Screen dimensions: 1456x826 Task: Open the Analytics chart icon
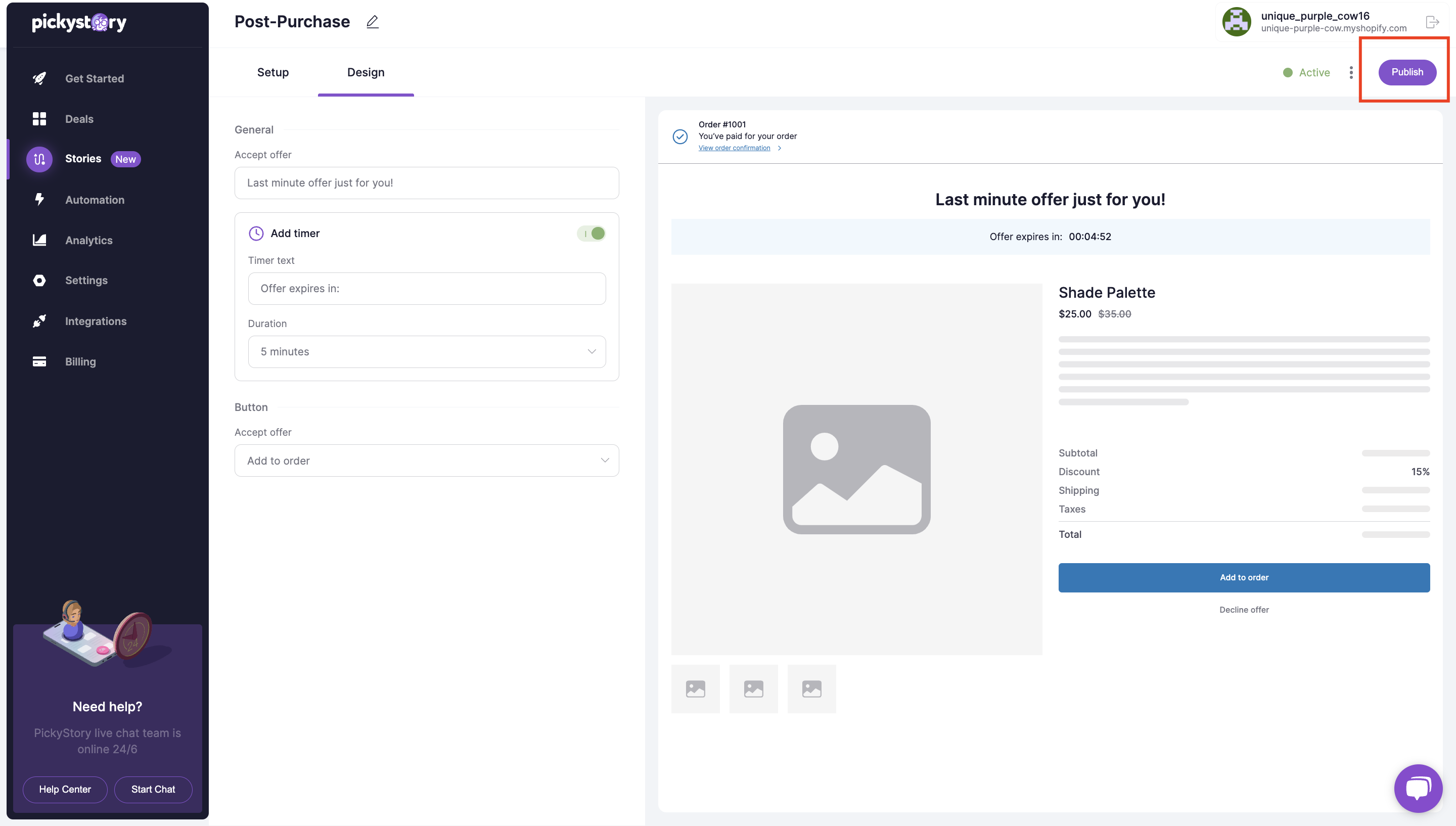coord(39,240)
